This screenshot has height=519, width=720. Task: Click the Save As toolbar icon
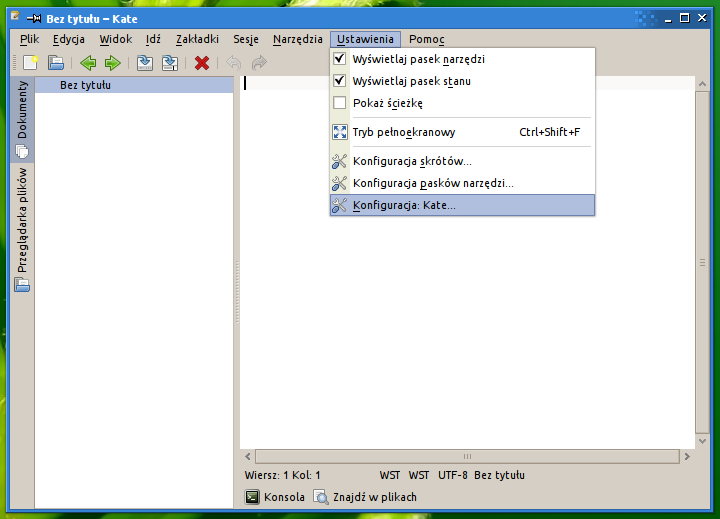(x=170, y=62)
